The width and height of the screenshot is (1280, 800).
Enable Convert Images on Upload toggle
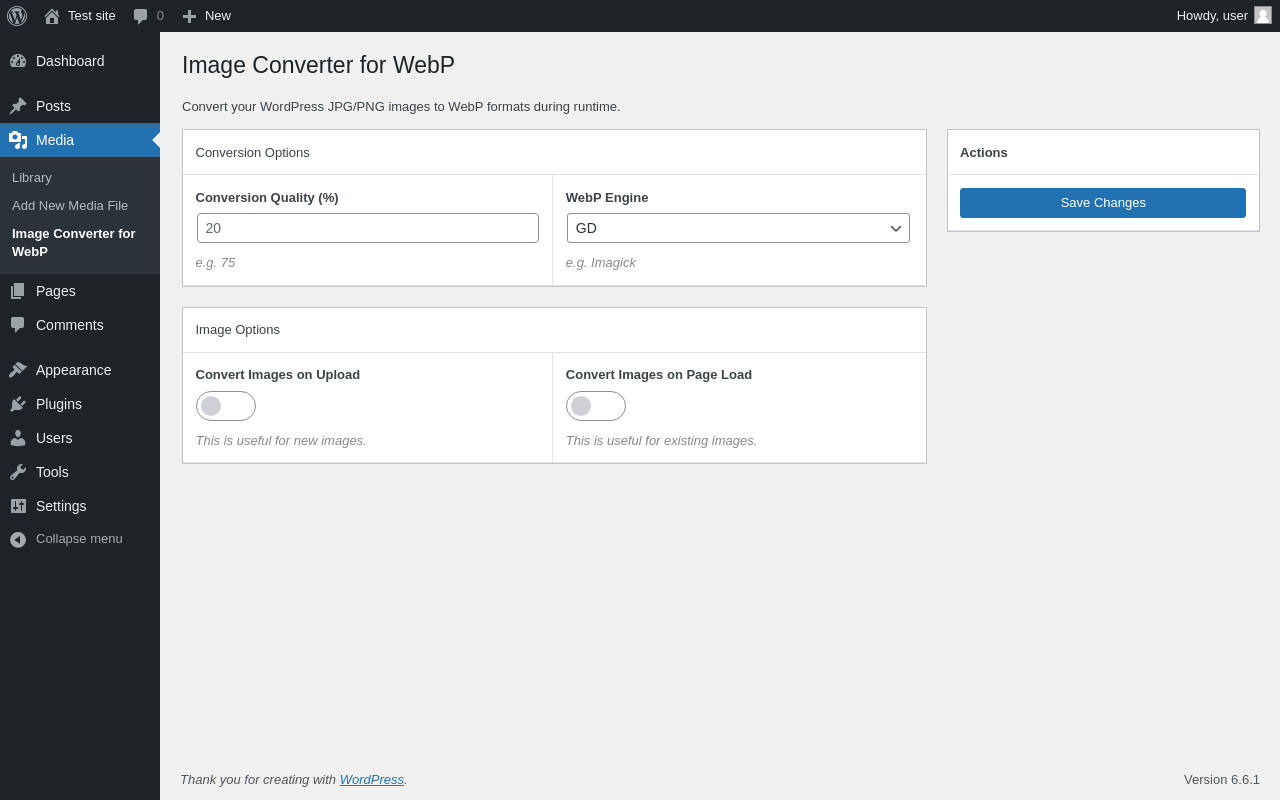[226, 406]
